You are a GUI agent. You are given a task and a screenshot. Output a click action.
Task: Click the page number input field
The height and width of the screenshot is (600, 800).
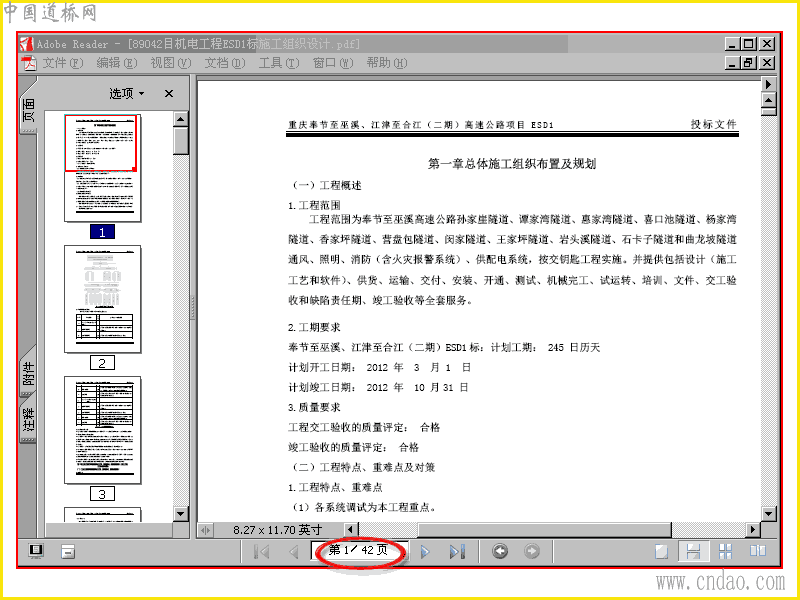click(359, 551)
